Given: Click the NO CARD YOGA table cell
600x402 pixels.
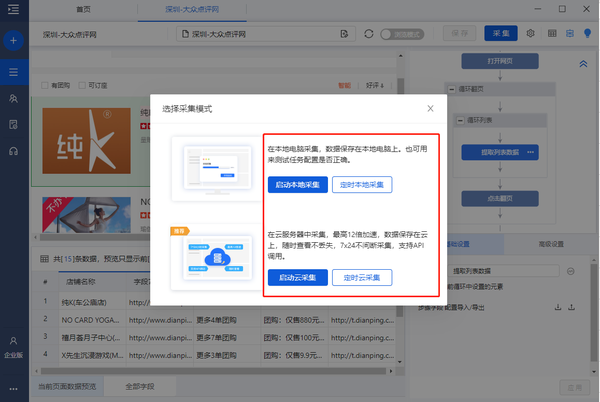Looking at the screenshot, I should click(93, 320).
